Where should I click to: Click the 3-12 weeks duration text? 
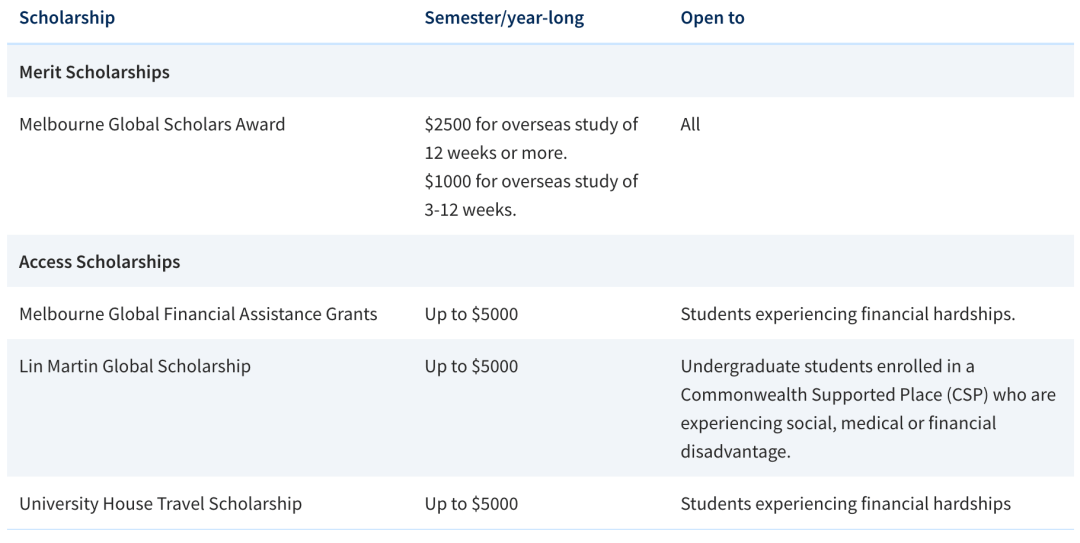[x=470, y=211]
